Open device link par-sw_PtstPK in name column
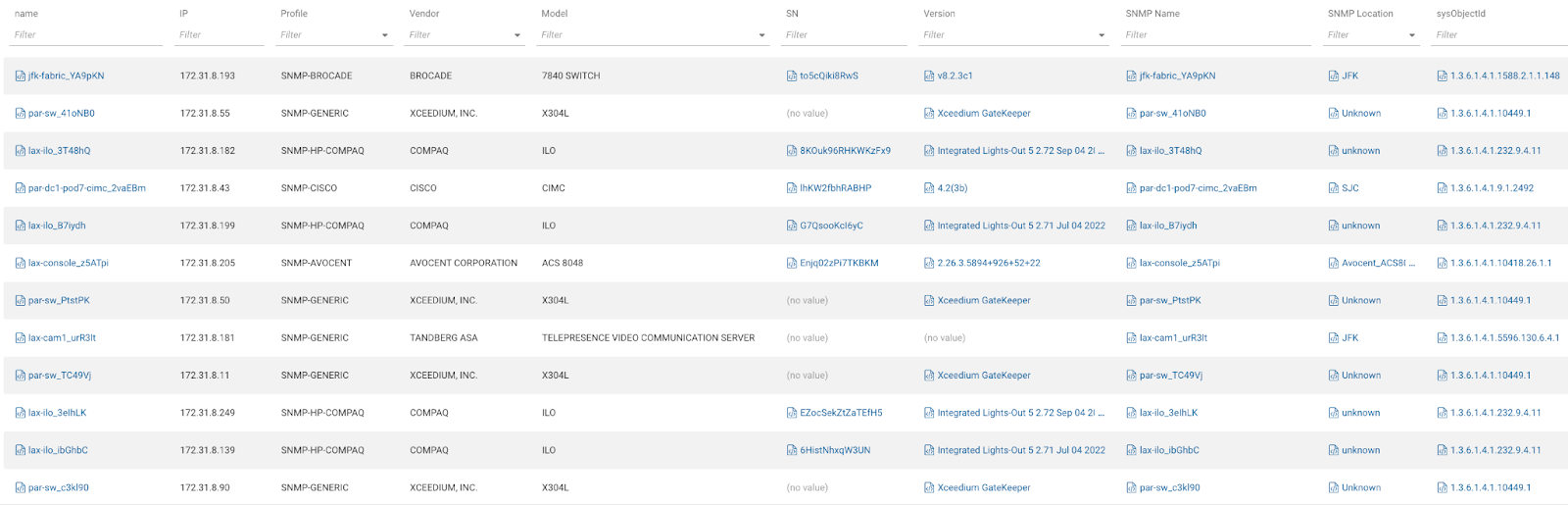The width and height of the screenshot is (1568, 505). [x=59, y=301]
